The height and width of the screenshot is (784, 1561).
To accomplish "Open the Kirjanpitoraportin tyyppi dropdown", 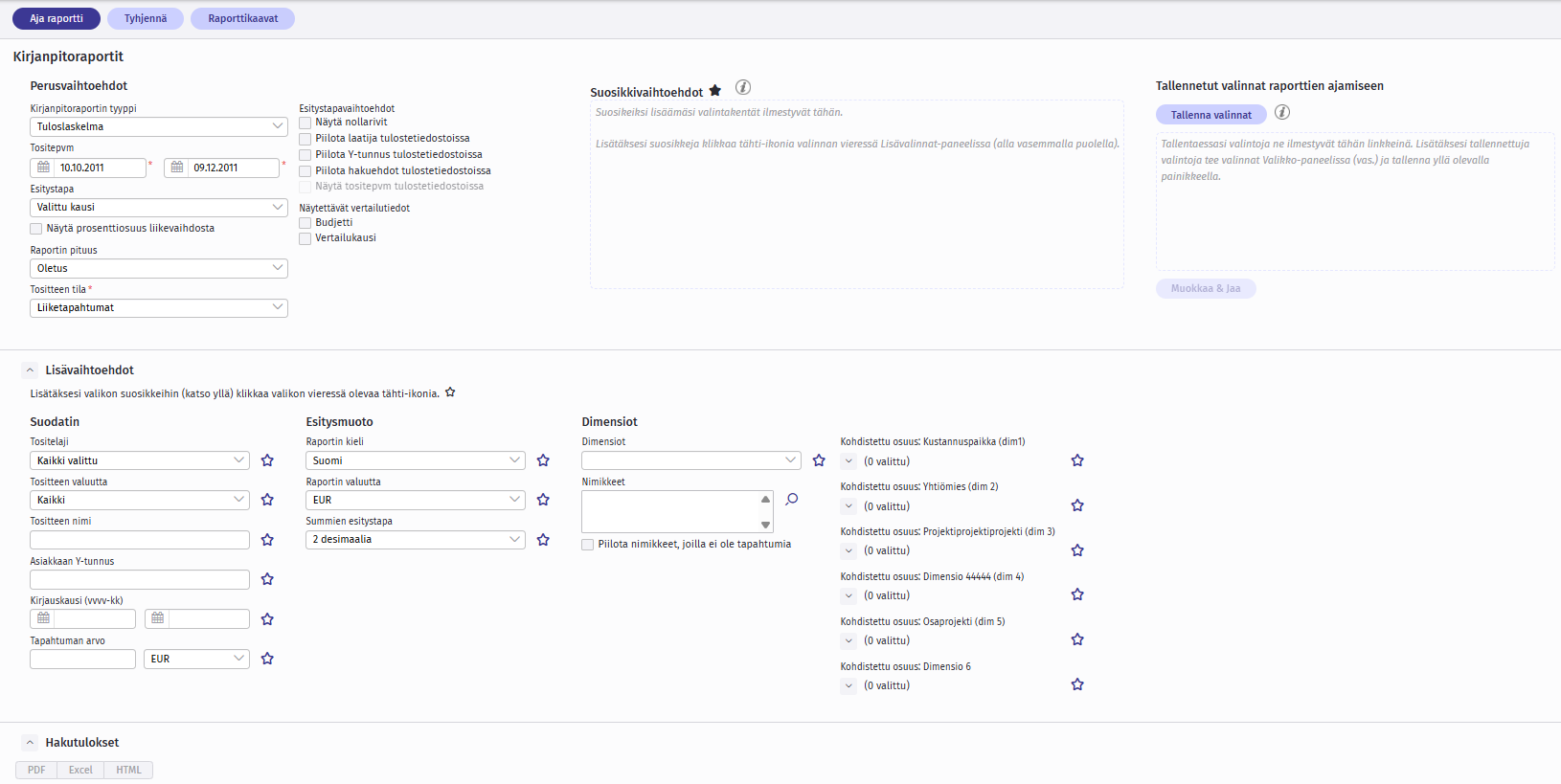I will pos(159,126).
